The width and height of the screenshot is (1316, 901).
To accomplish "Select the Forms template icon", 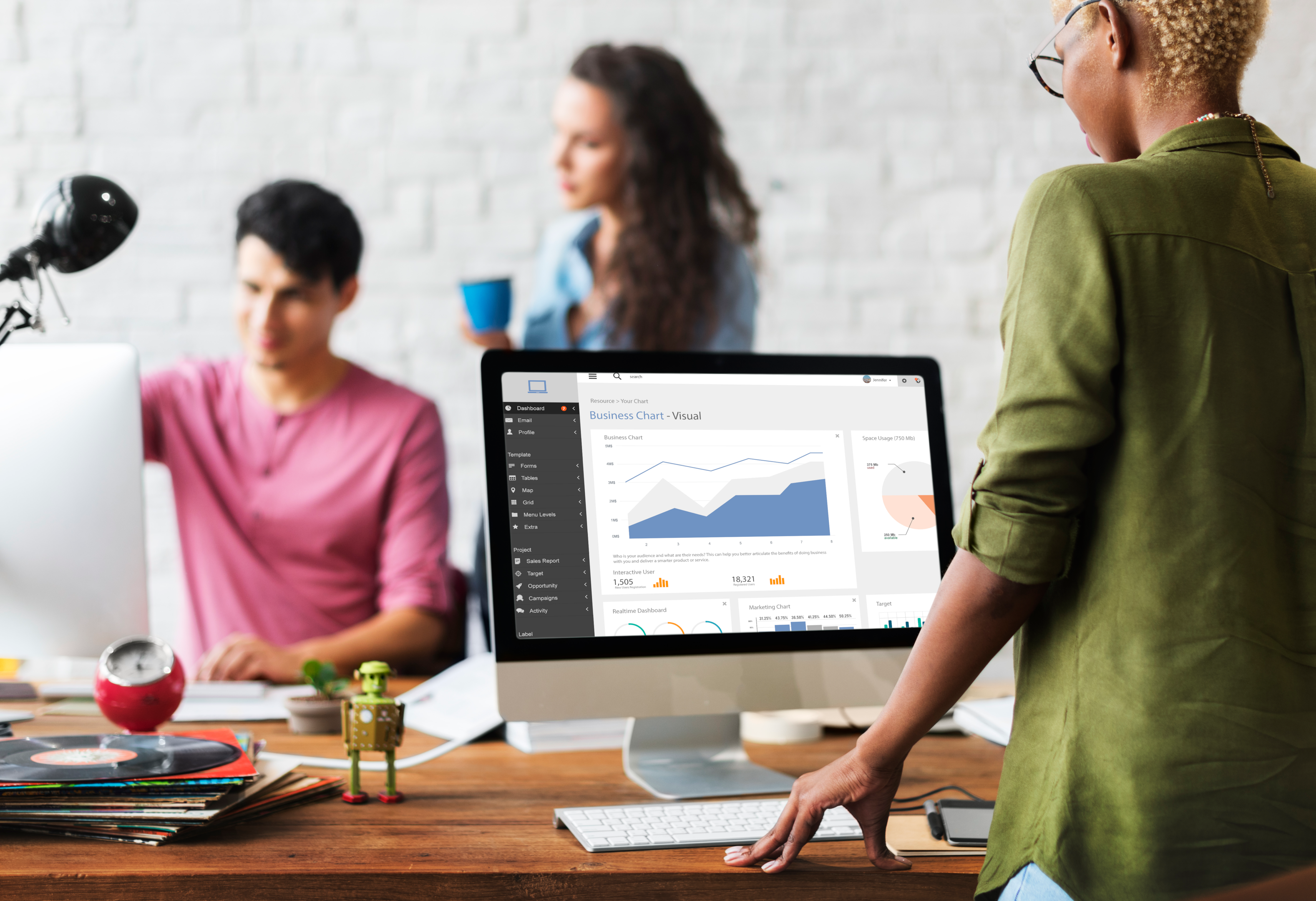I will (511, 467).
